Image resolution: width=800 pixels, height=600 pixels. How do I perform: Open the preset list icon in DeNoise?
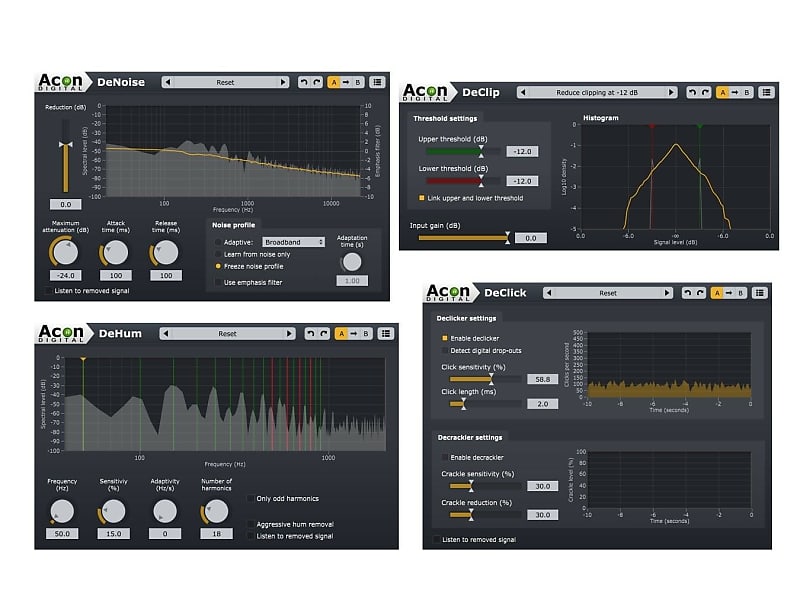pyautogui.click(x=377, y=82)
